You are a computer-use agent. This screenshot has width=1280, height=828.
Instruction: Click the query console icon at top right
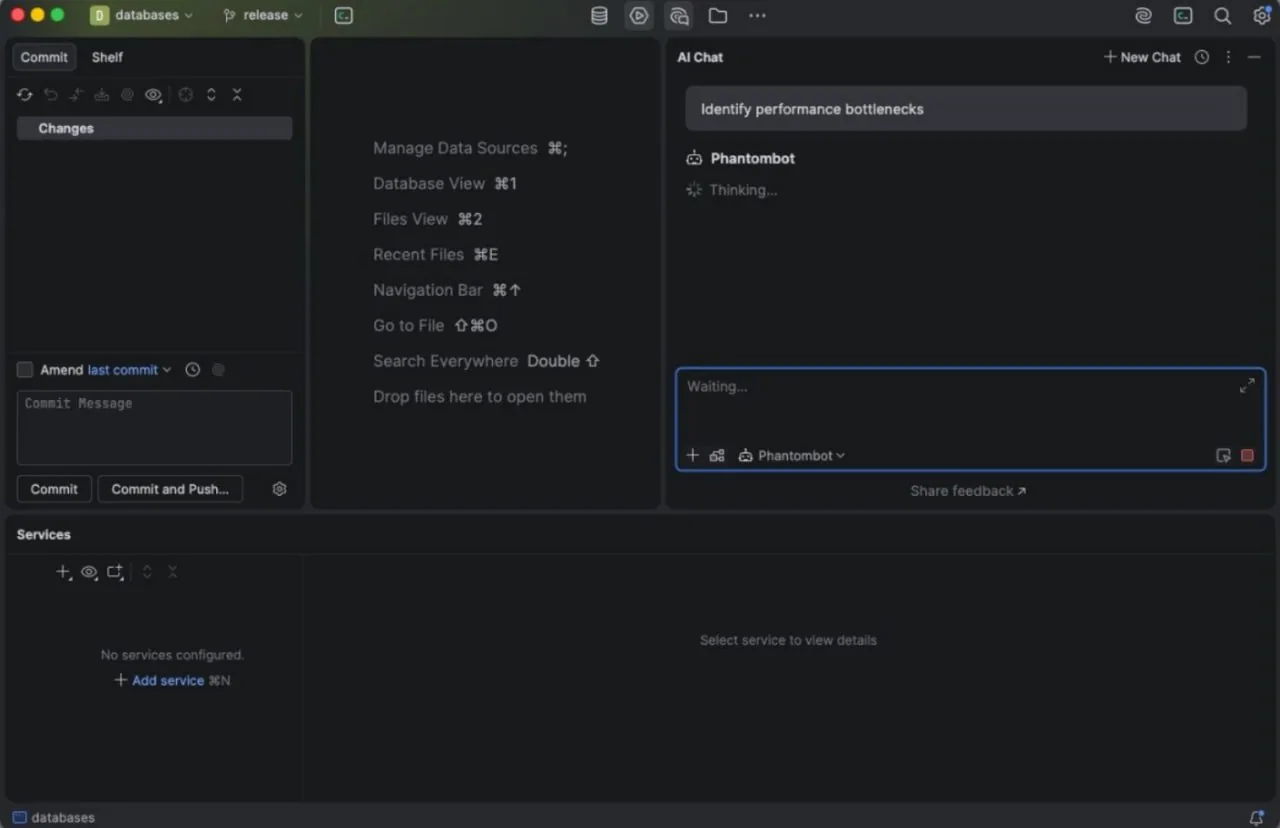[1183, 15]
